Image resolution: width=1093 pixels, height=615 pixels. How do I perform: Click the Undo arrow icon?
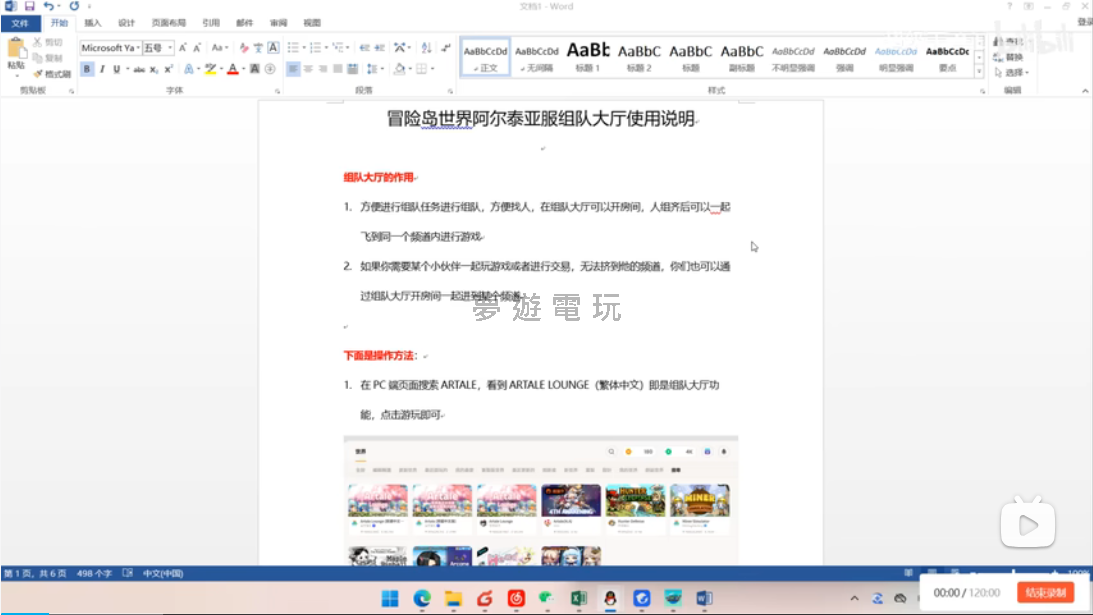click(49, 6)
